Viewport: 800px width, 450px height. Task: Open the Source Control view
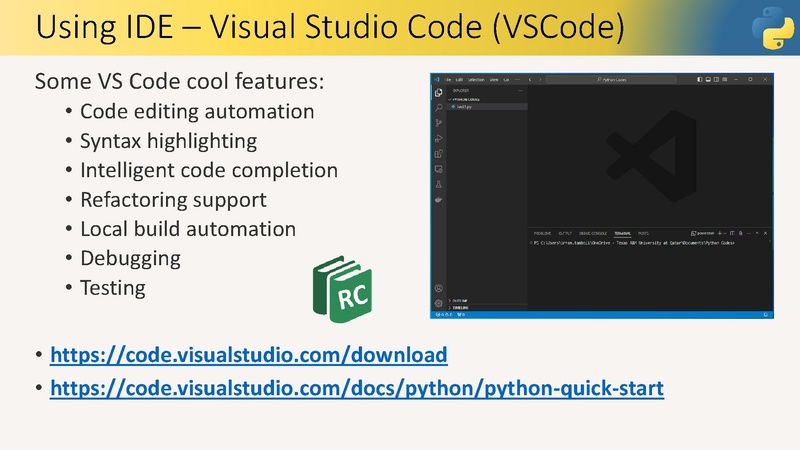(x=439, y=122)
